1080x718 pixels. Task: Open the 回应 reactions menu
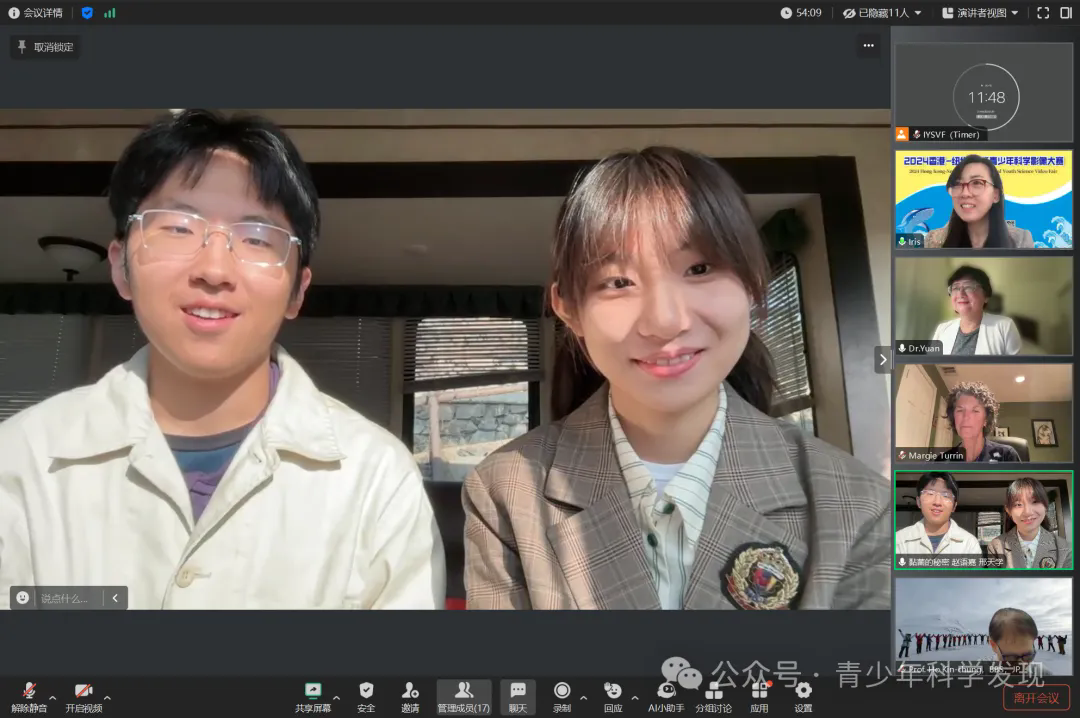click(x=613, y=697)
